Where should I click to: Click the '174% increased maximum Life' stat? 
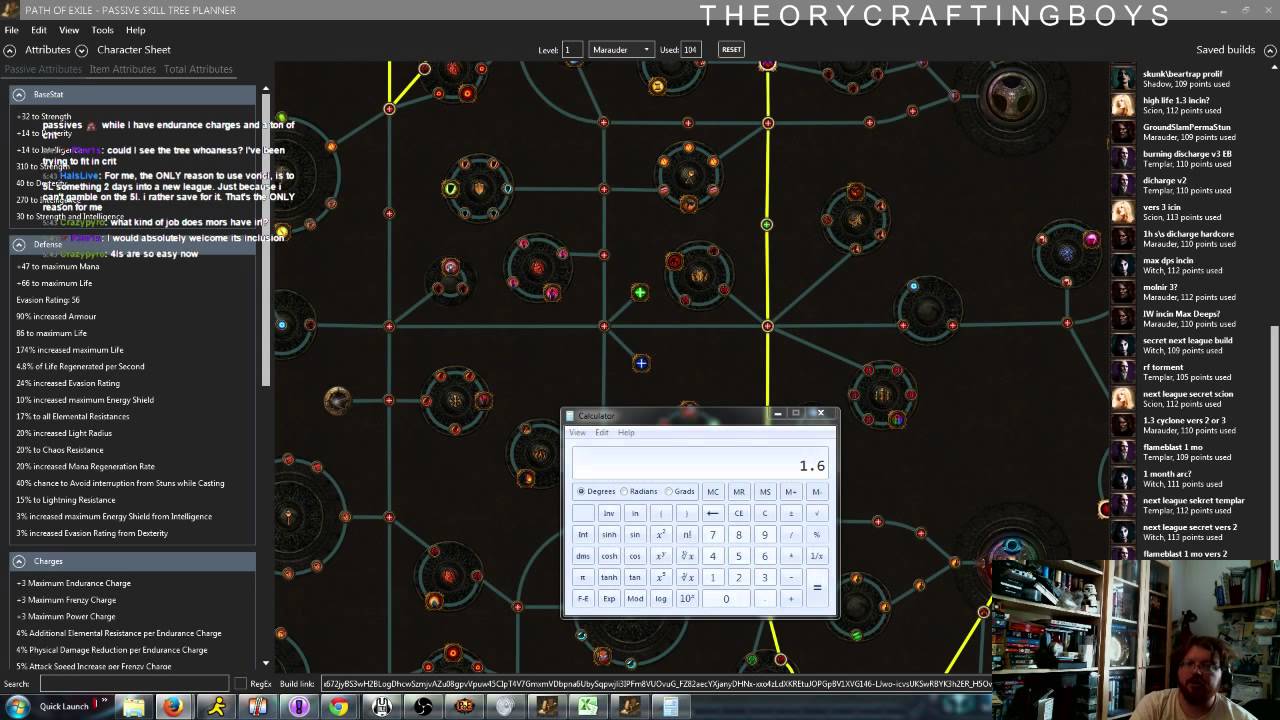[70, 350]
